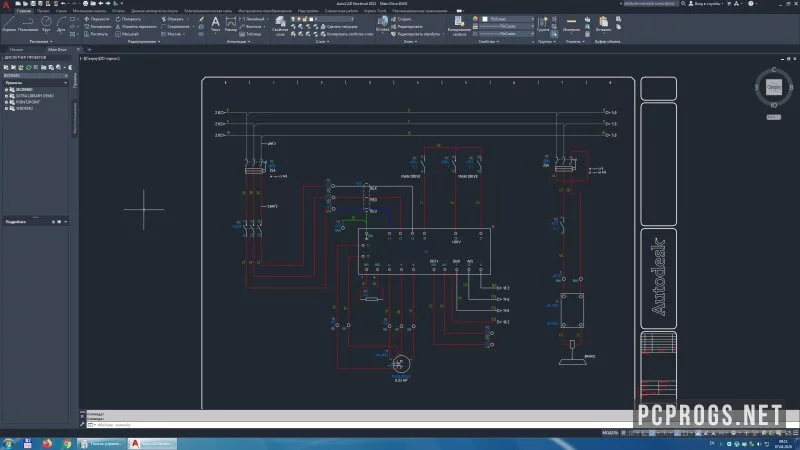Select the Arc (Дуга) tool
The image size is (800, 450).
pos(61,23)
